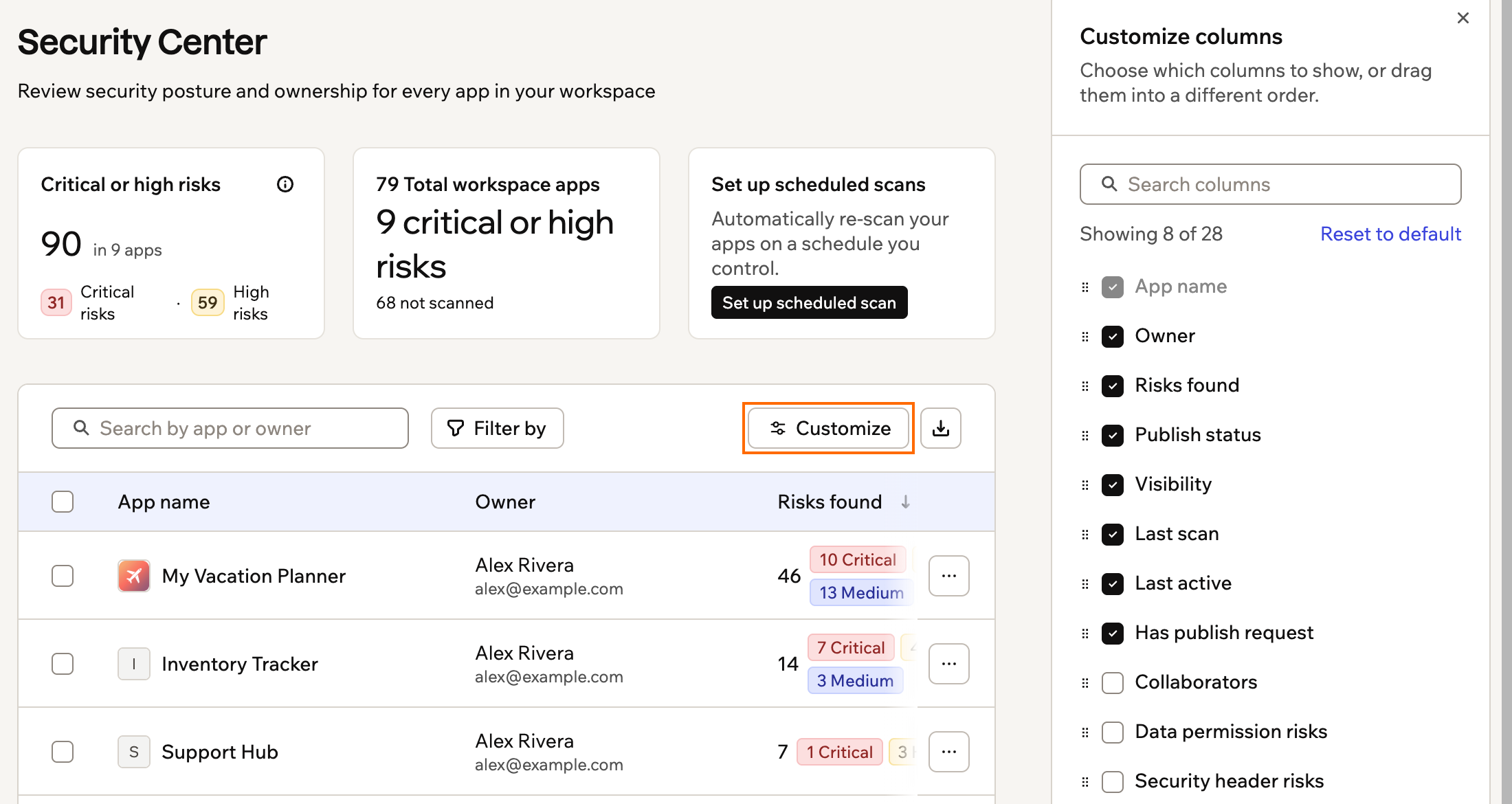Click the Reset to default link
Viewport: 1512px width, 804px height.
coord(1390,234)
